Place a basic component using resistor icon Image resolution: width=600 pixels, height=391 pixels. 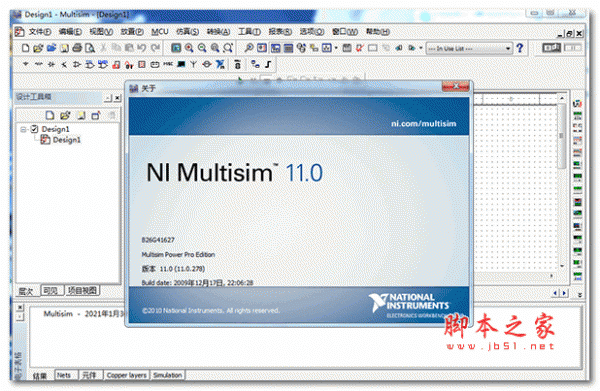39,64
